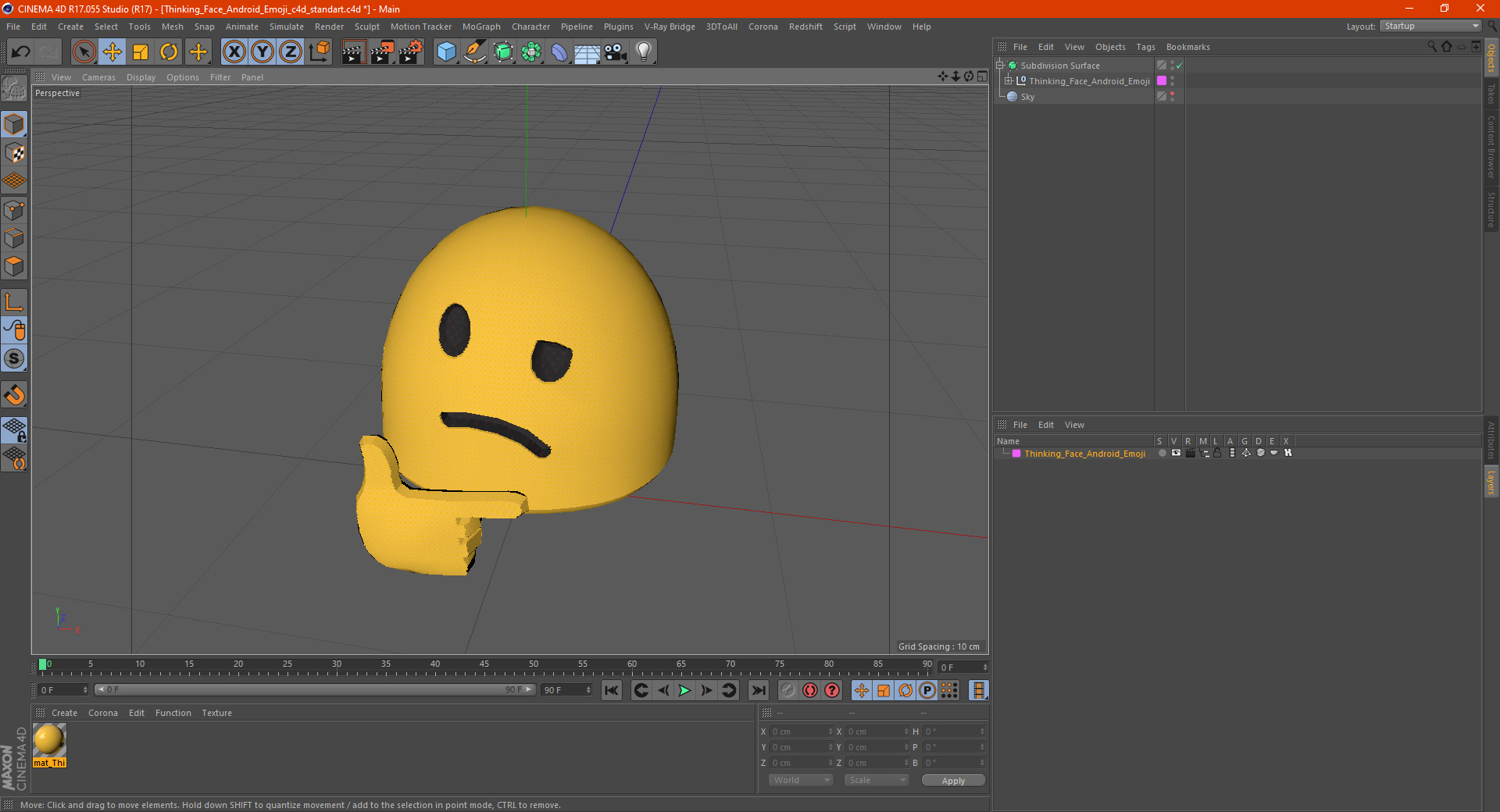Click the Make Editable icon
The image size is (1500, 812).
tap(14, 89)
